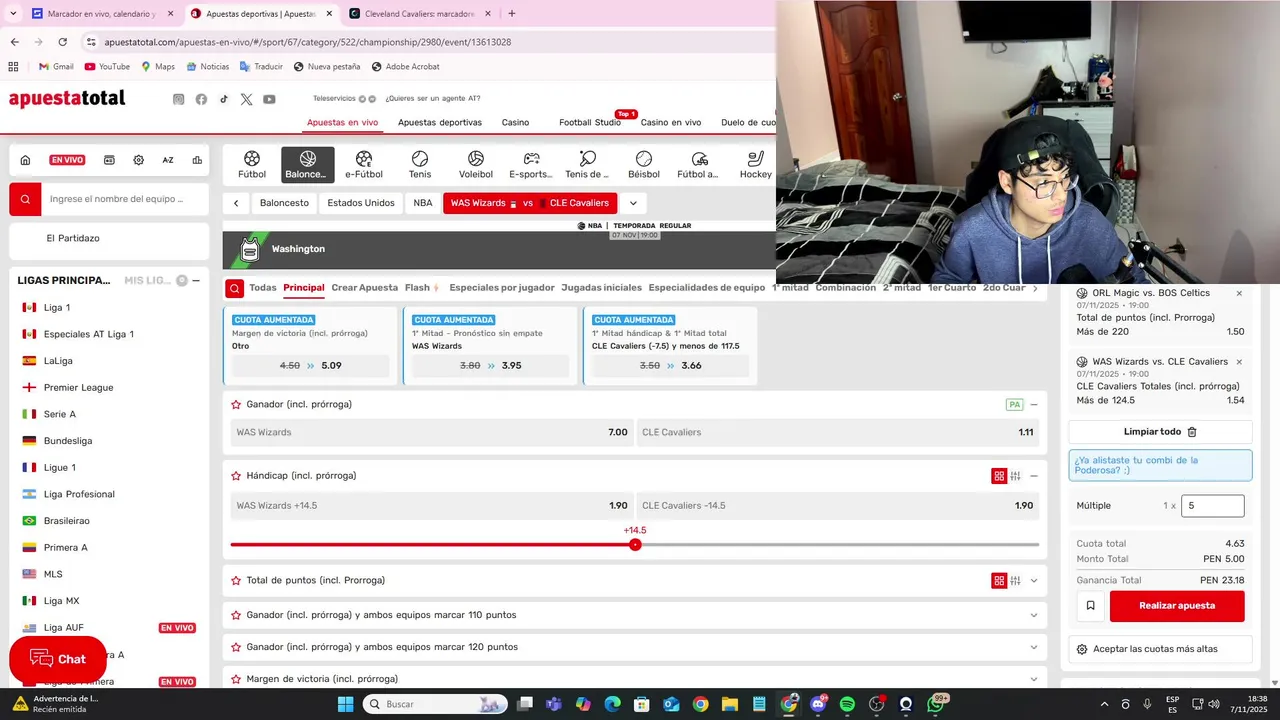
Task: Open apuestatotal YouTube icon
Action: click(269, 99)
